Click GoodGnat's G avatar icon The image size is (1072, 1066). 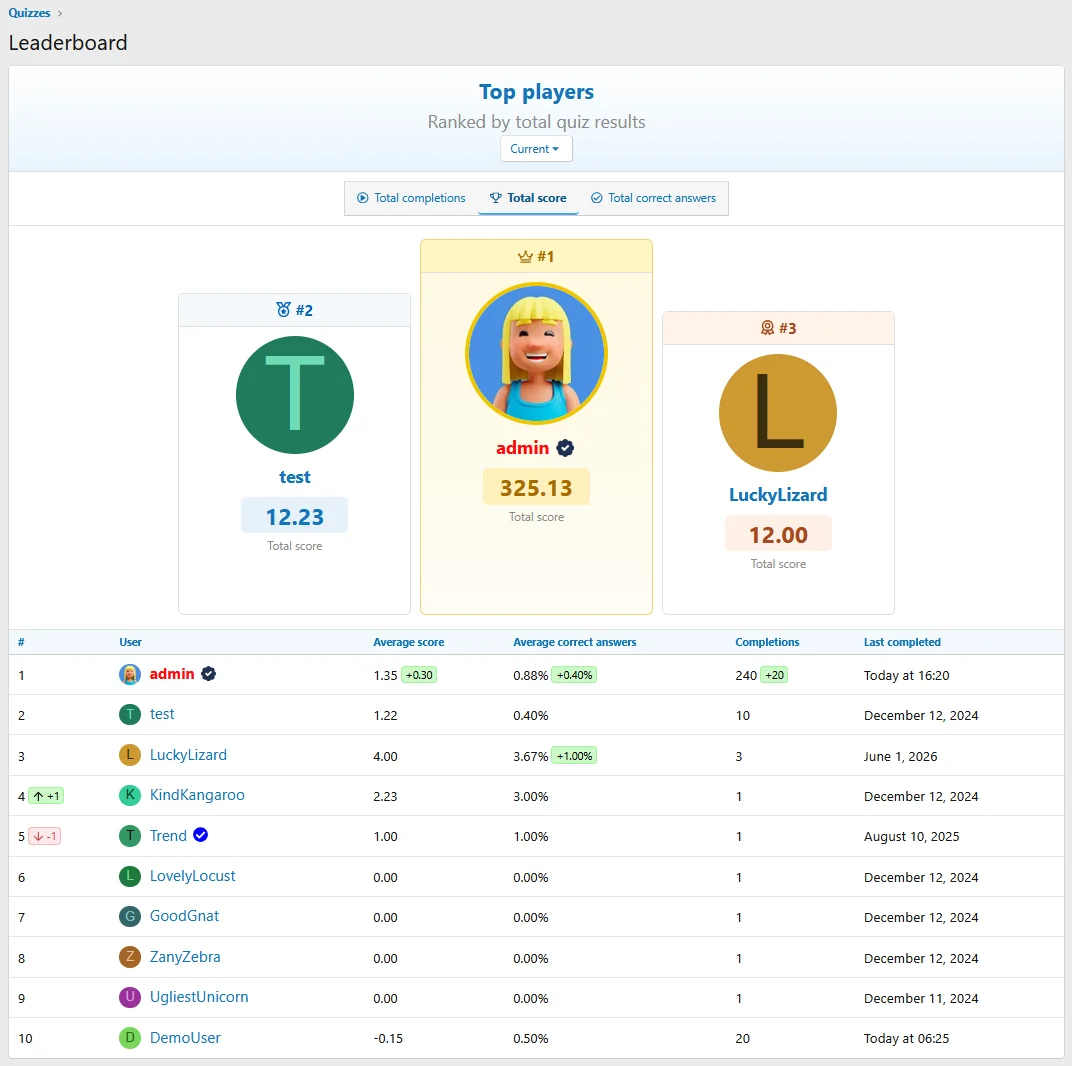pyautogui.click(x=130, y=916)
